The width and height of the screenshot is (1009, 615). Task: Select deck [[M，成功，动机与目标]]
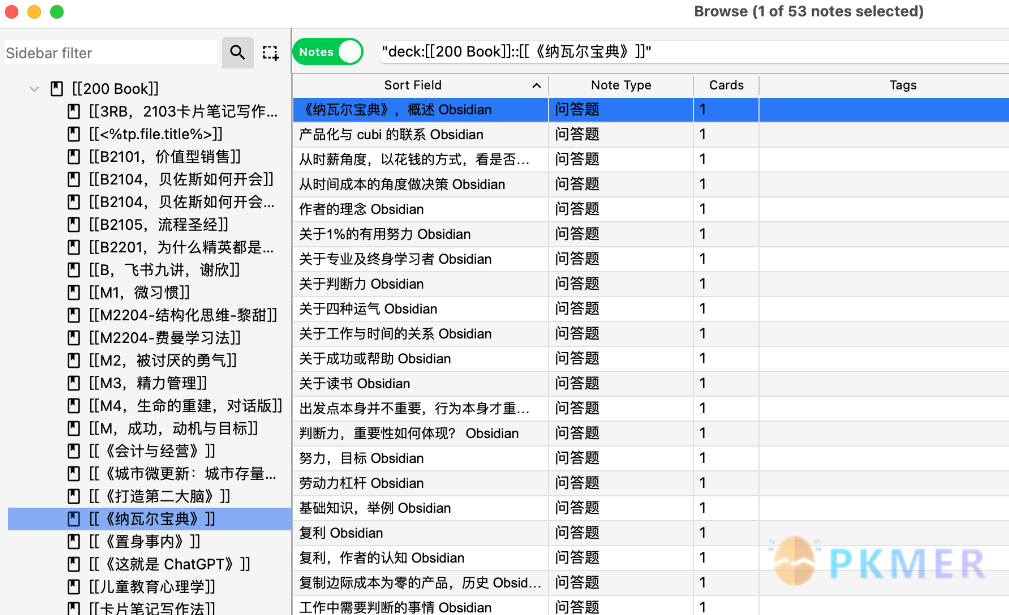pyautogui.click(x=173, y=428)
